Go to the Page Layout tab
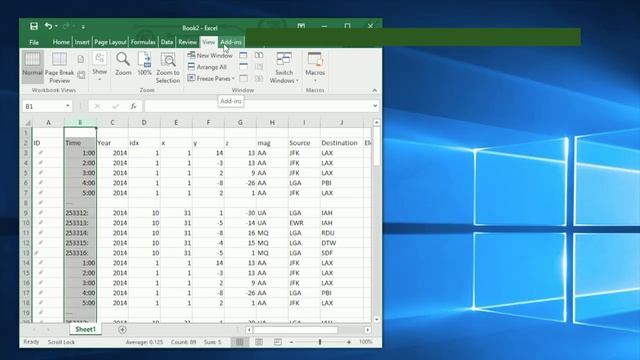Image resolution: width=640 pixels, height=360 pixels. pyautogui.click(x=110, y=42)
